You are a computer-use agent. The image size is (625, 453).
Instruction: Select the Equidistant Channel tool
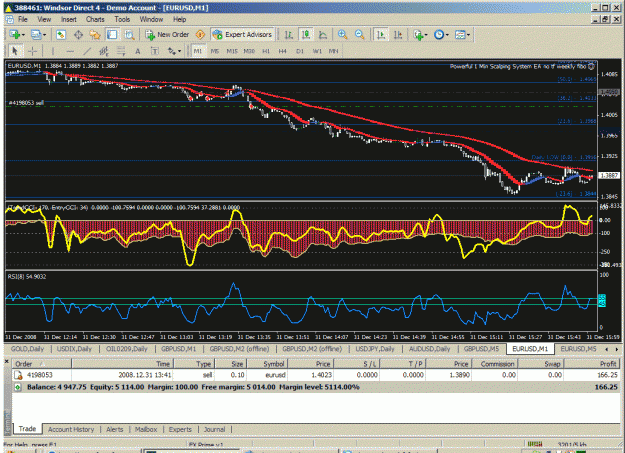tap(104, 51)
